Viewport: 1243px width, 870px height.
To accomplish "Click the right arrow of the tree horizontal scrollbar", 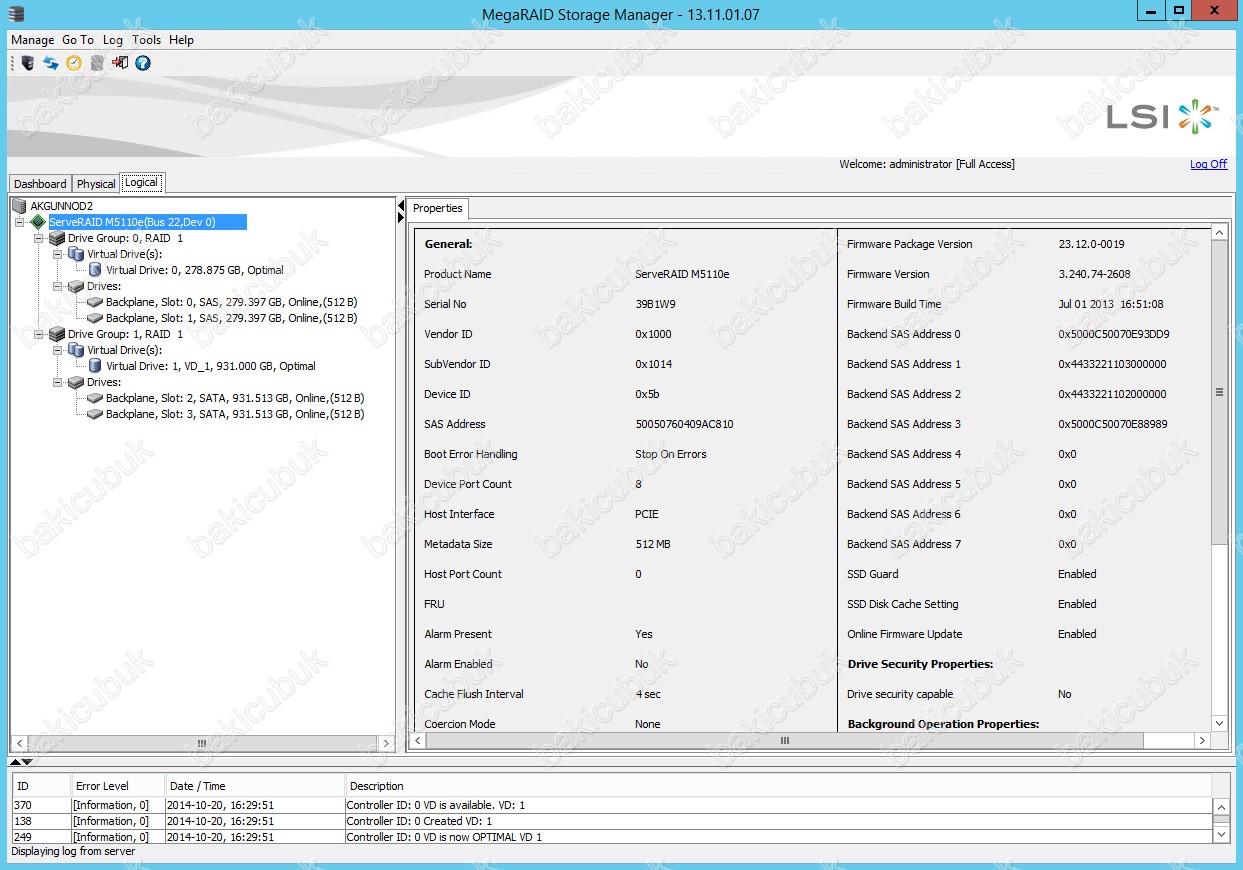I will (387, 743).
